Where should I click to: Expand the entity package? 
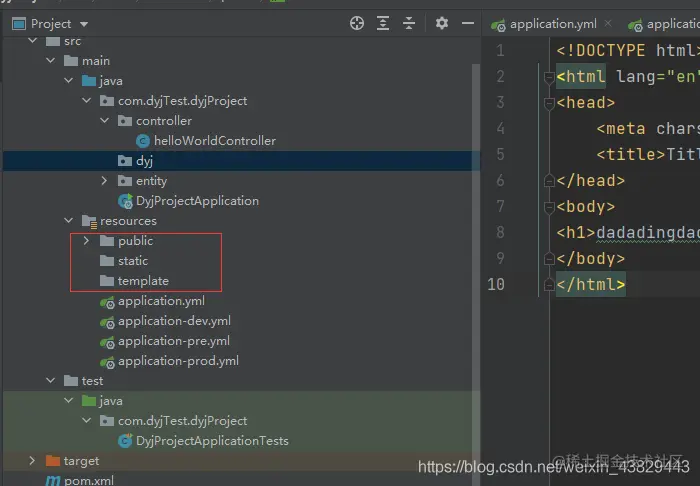pos(104,180)
